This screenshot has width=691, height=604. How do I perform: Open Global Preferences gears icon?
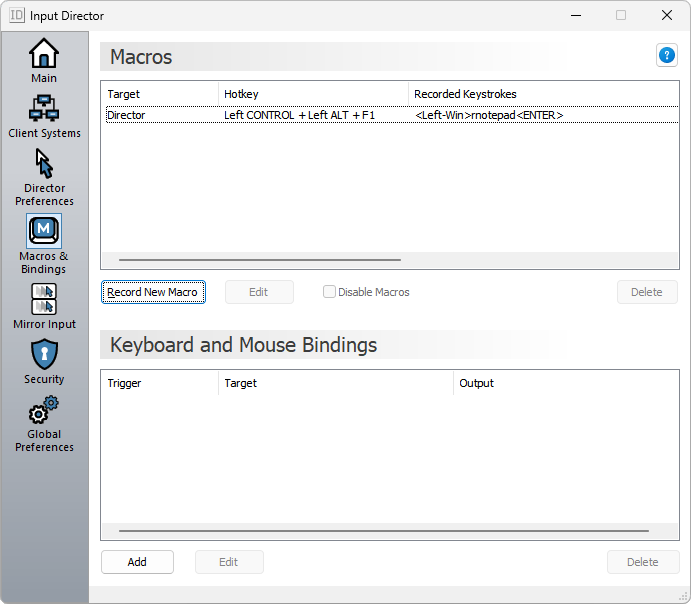pos(44,410)
